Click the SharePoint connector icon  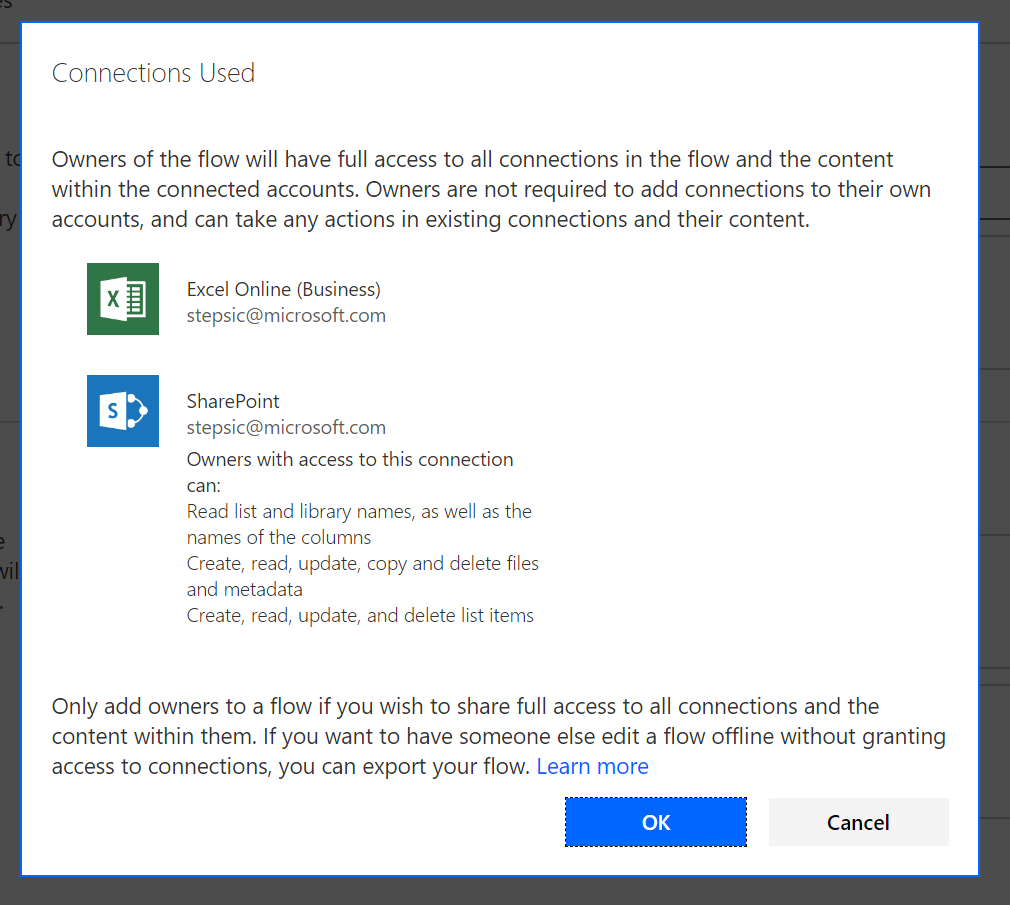(122, 410)
